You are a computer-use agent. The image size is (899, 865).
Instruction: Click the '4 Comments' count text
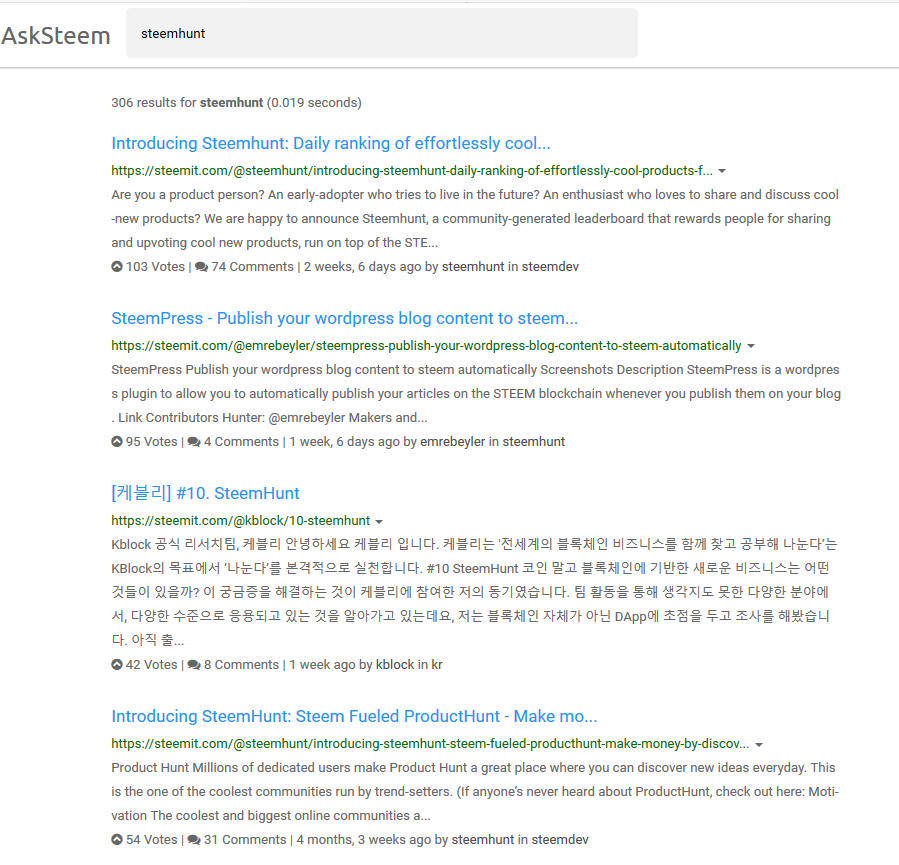[241, 441]
